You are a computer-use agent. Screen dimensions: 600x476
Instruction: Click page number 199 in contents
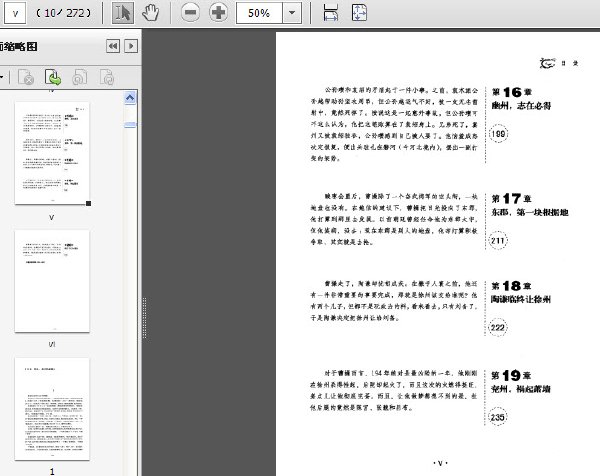tap(498, 134)
